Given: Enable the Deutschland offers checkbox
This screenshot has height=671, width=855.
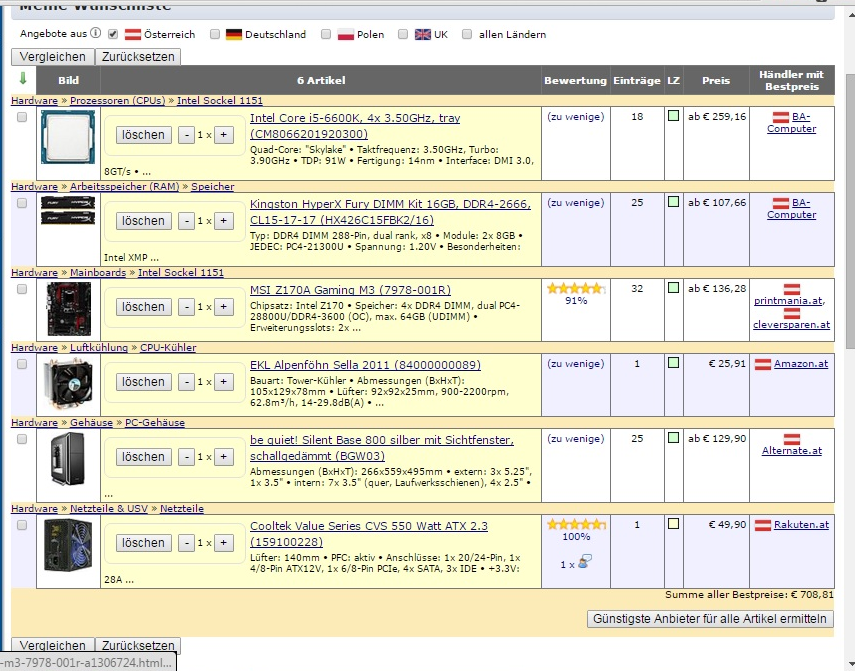Looking at the screenshot, I should tap(215, 34).
